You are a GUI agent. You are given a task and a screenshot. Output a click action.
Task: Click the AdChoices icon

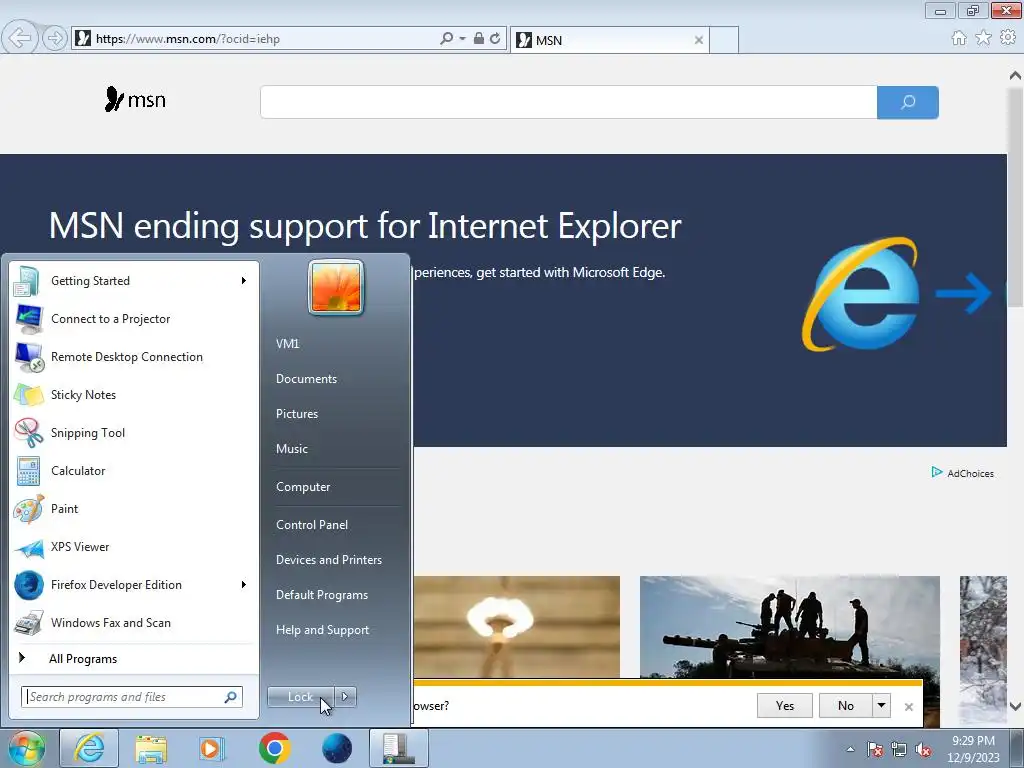click(937, 472)
